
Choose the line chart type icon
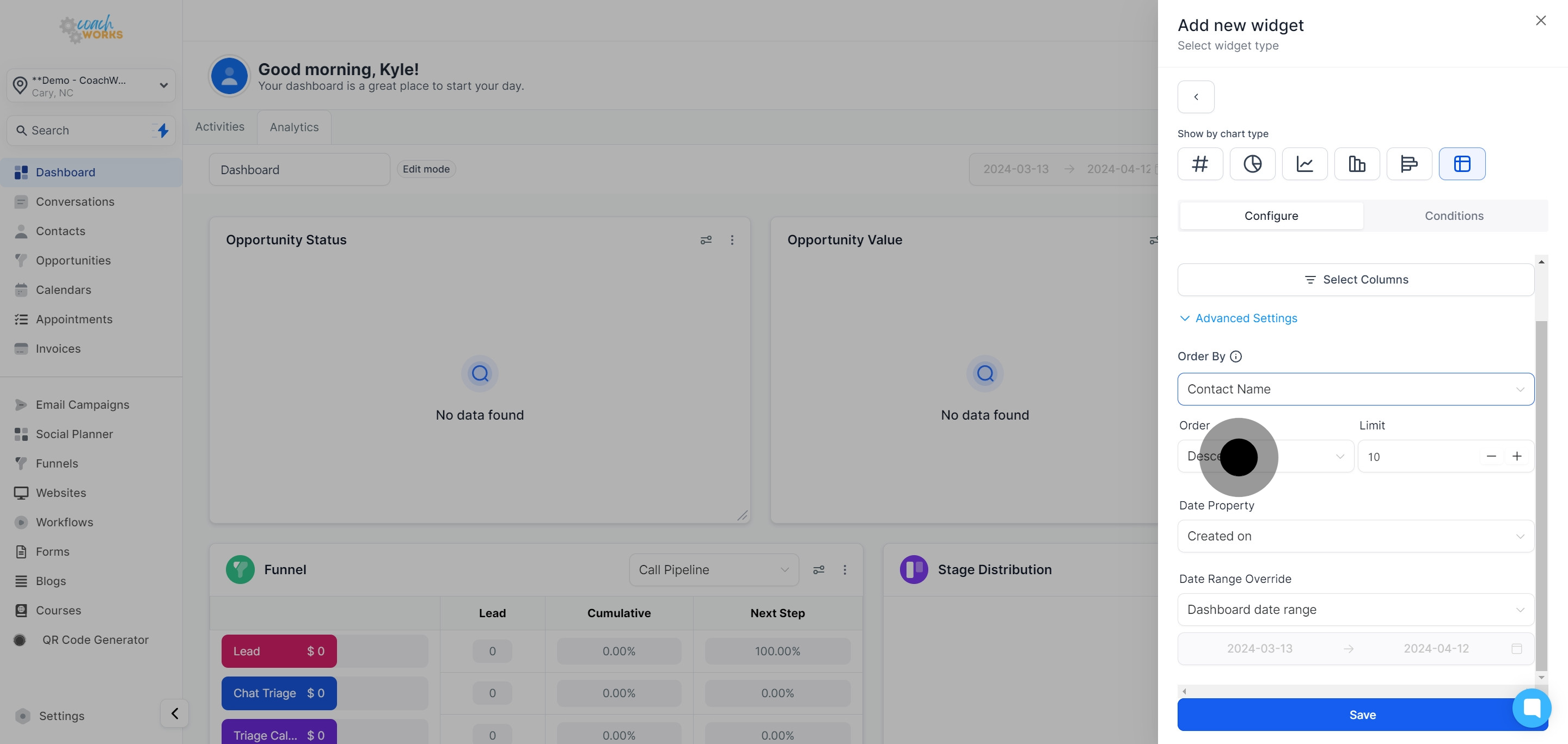[1304, 164]
